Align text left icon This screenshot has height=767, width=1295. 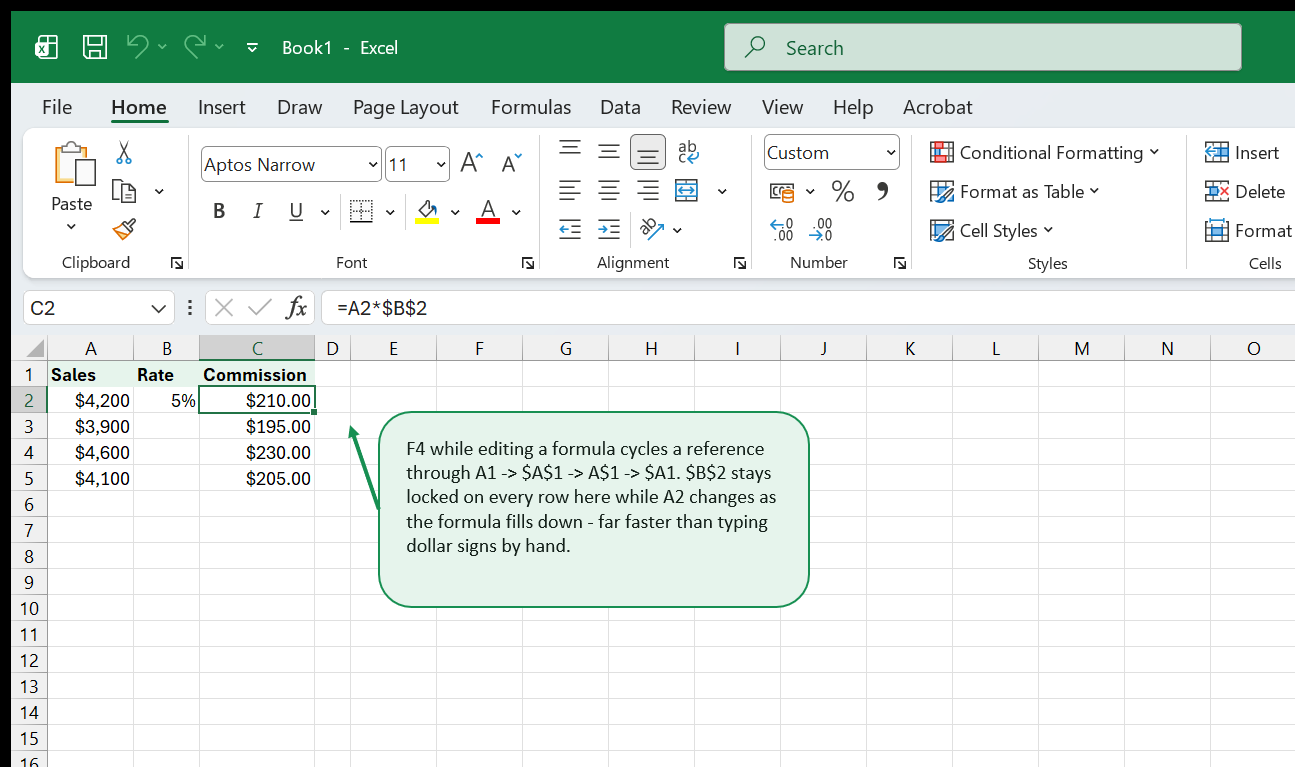570,190
